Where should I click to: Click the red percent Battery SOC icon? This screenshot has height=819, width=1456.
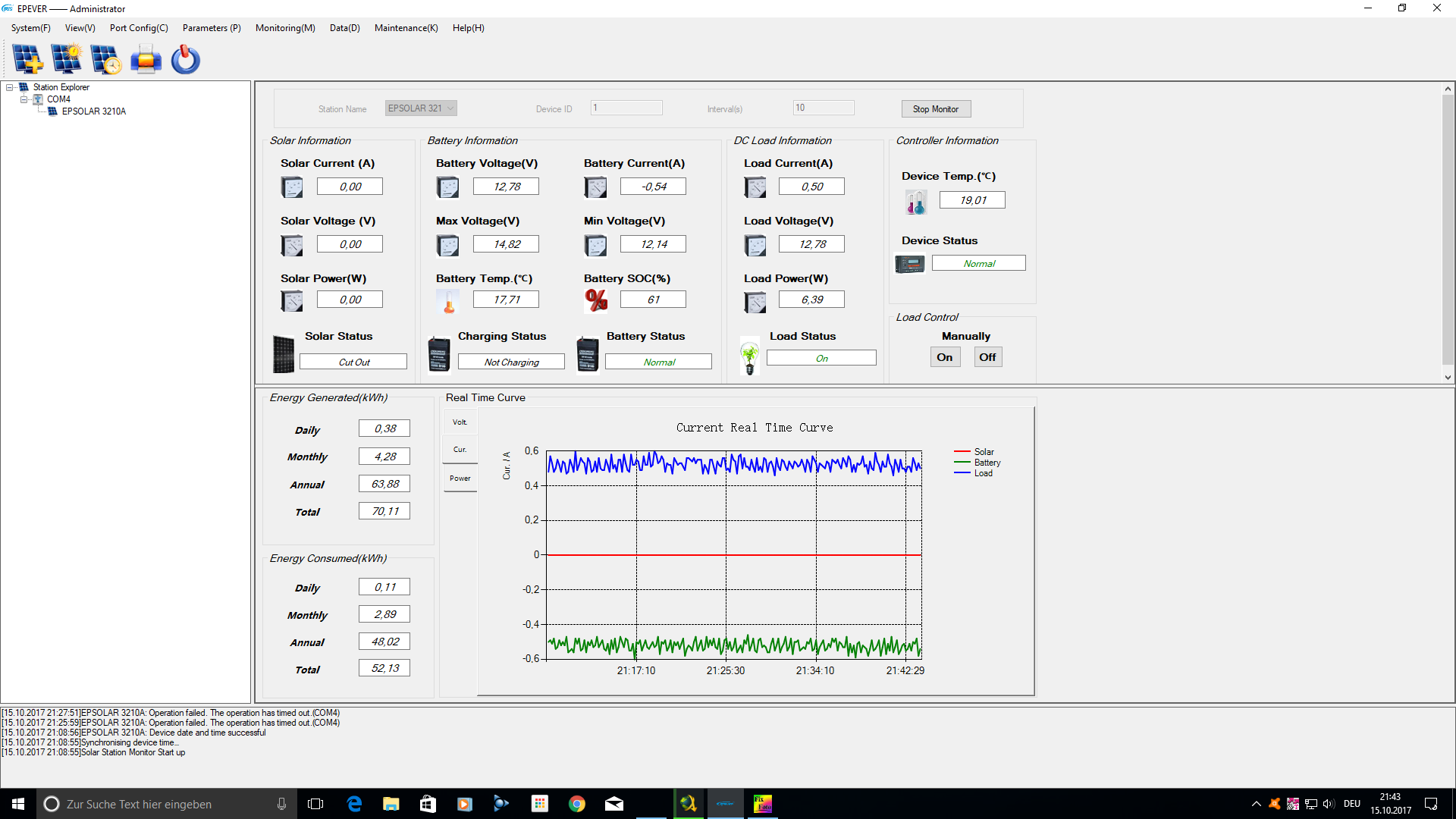tap(596, 300)
